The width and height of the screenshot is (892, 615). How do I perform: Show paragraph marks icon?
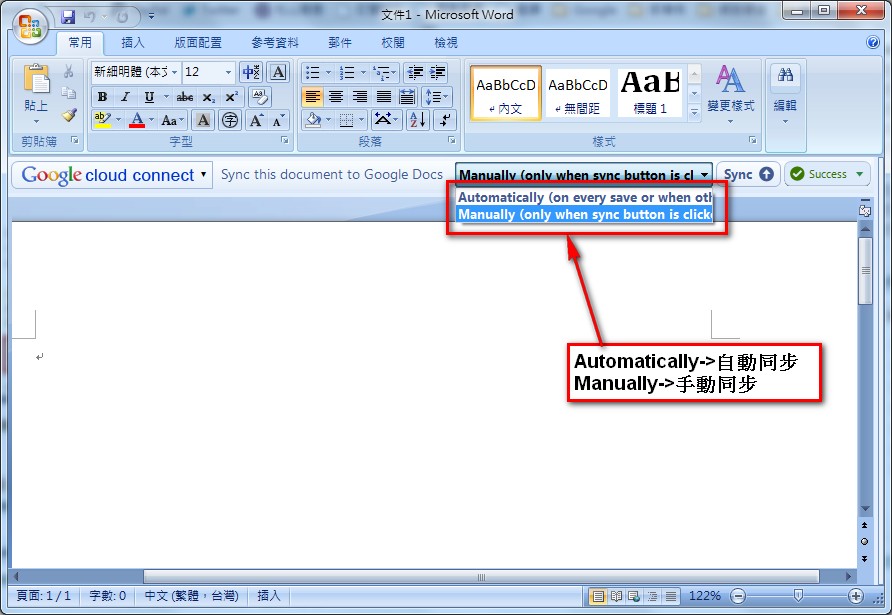coord(444,120)
